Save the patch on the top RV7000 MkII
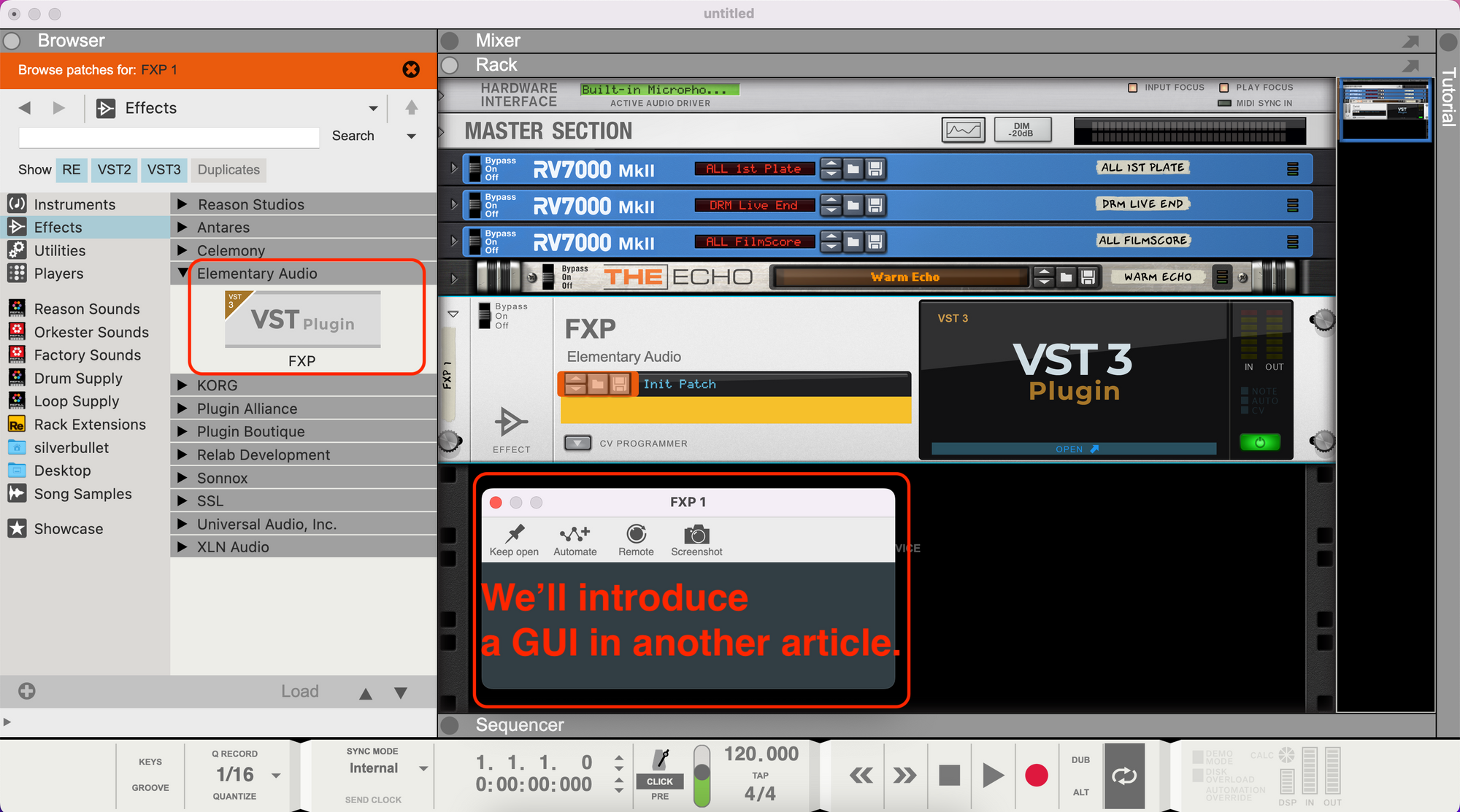Image resolution: width=1460 pixels, height=812 pixels. pyautogui.click(x=876, y=169)
